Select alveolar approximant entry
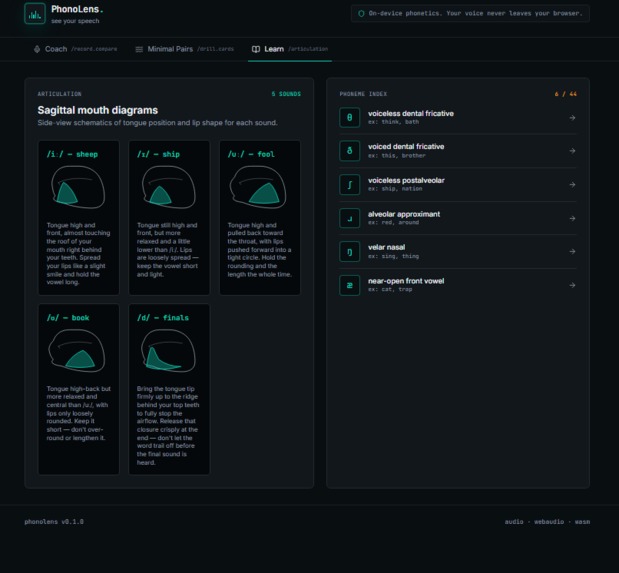Screen dimensions: 619x573 458,218
